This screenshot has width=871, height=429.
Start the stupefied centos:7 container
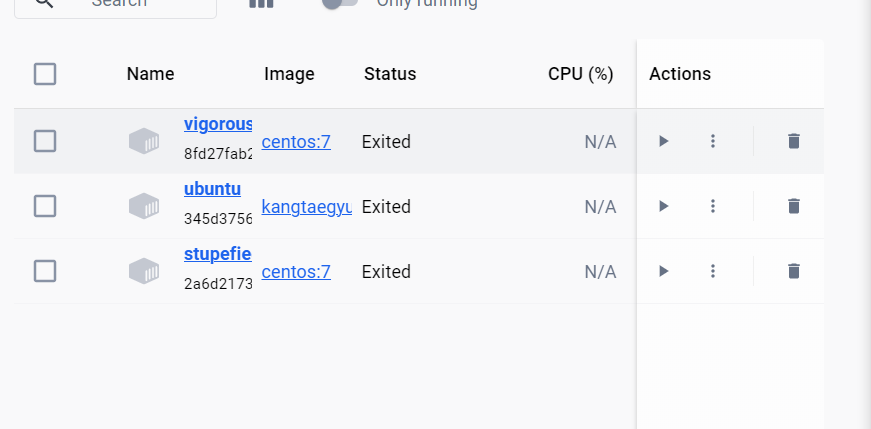(663, 271)
